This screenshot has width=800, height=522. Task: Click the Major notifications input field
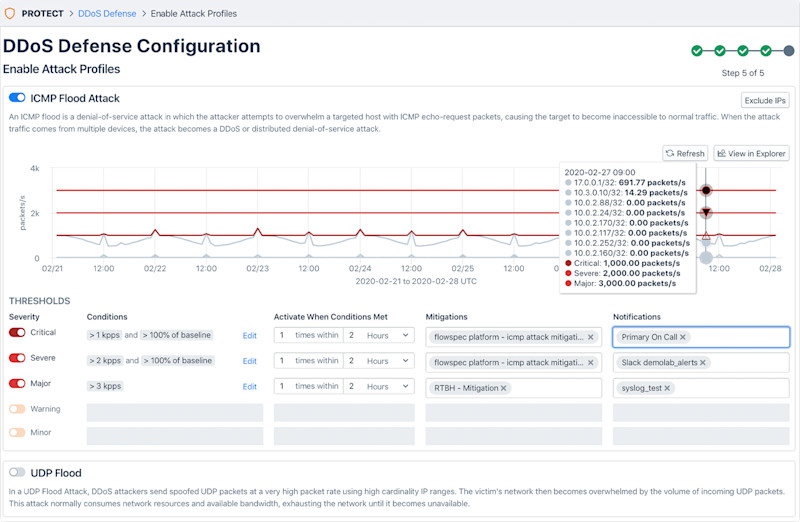click(x=701, y=388)
